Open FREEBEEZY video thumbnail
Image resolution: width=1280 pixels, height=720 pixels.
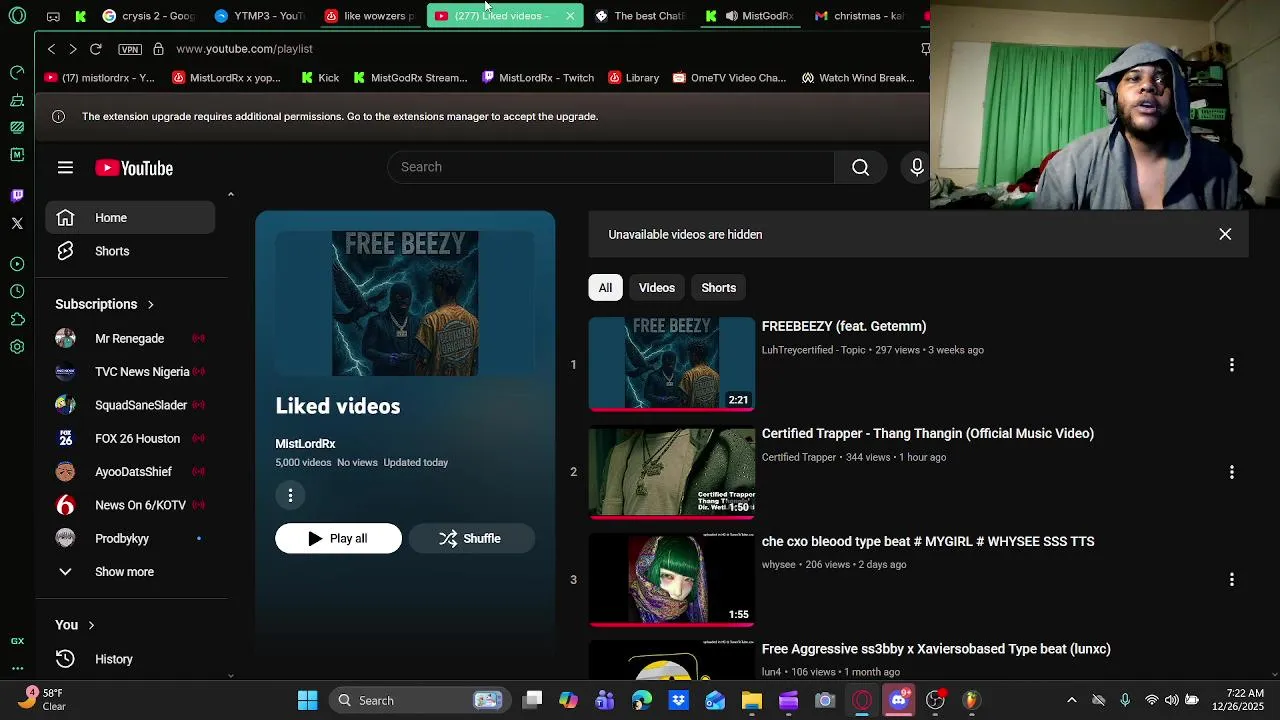coord(672,364)
